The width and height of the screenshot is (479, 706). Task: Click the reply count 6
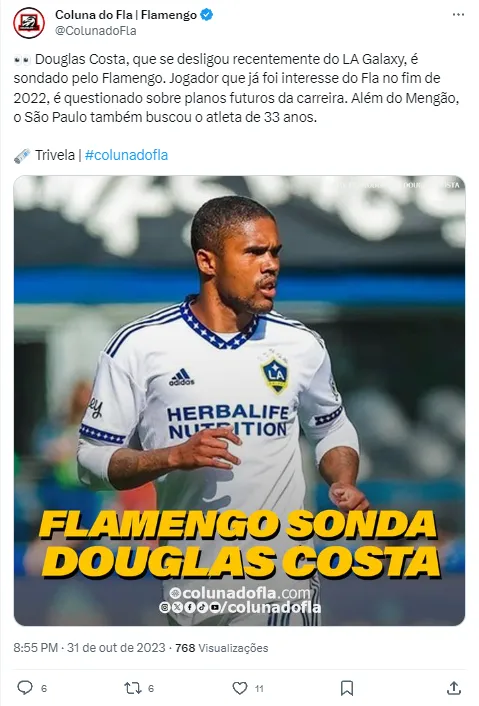coord(44,688)
